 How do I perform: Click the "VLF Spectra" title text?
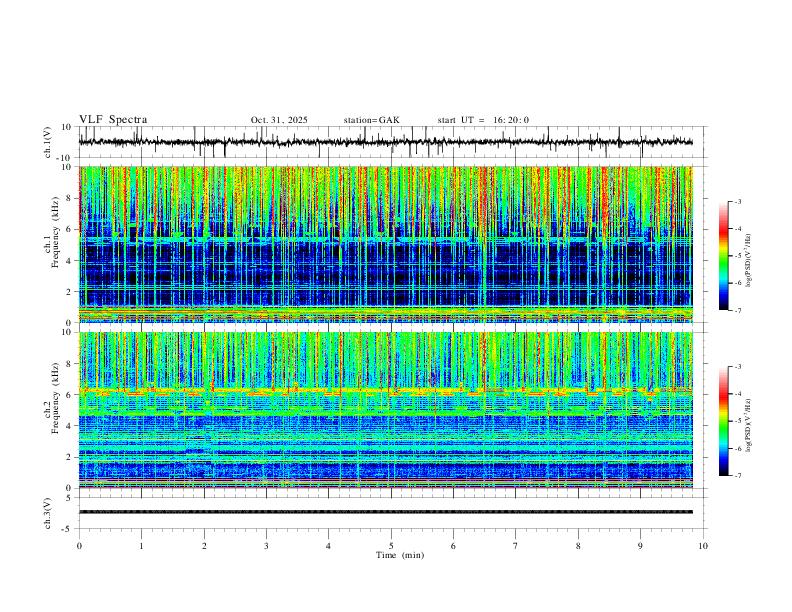tap(113, 120)
